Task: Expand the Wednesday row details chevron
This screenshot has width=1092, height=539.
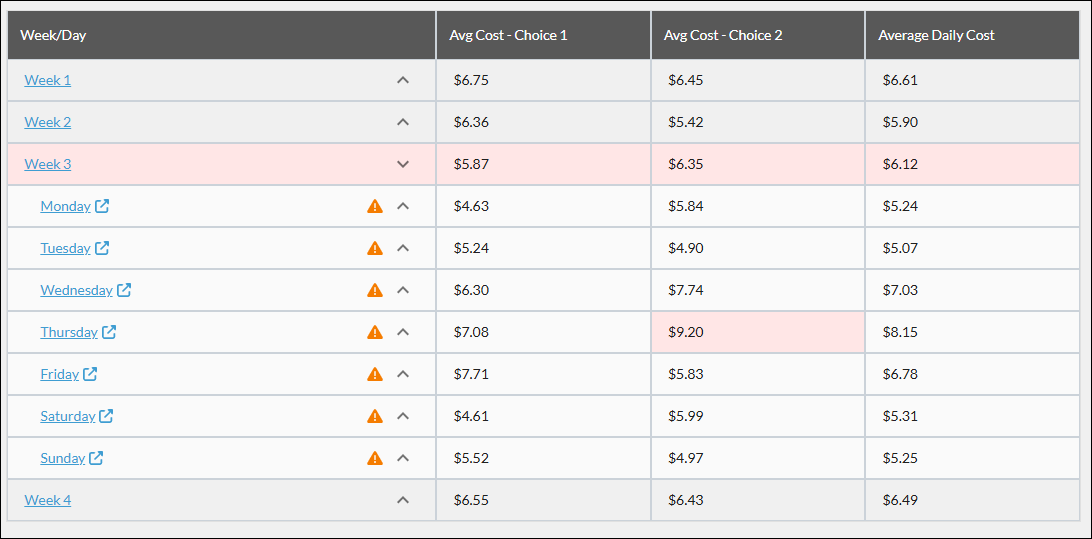Action: coord(403,290)
